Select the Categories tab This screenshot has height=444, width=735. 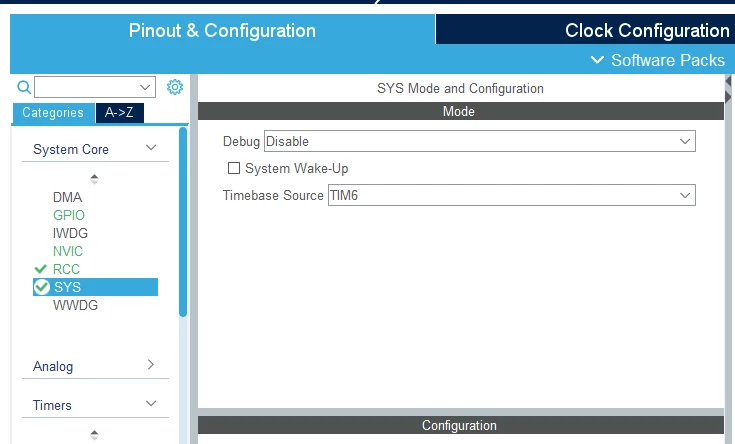point(53,113)
